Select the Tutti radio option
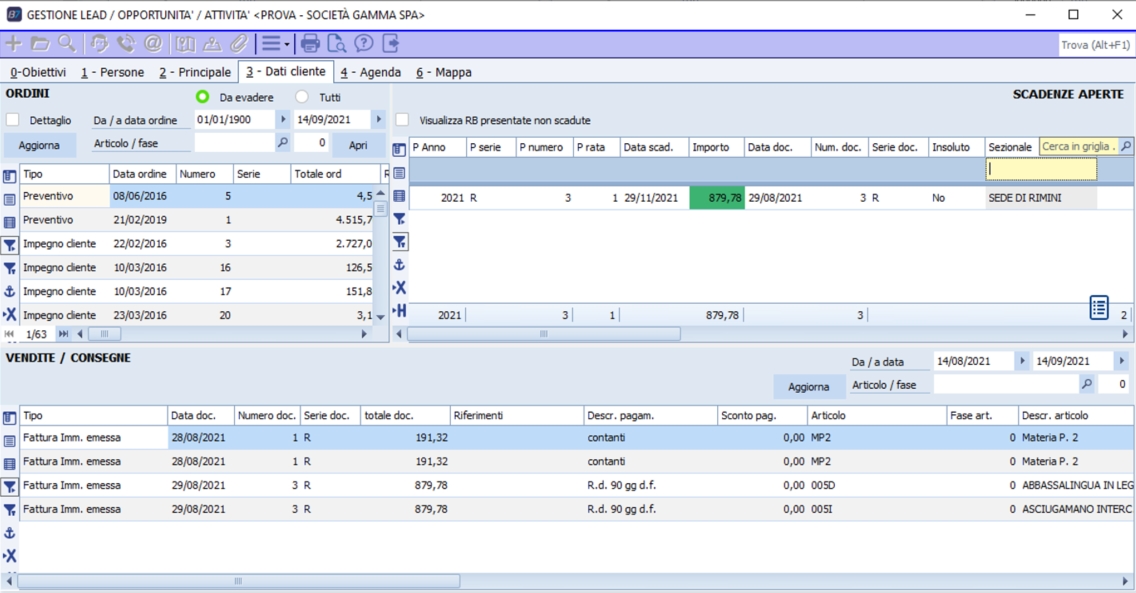 (302, 97)
